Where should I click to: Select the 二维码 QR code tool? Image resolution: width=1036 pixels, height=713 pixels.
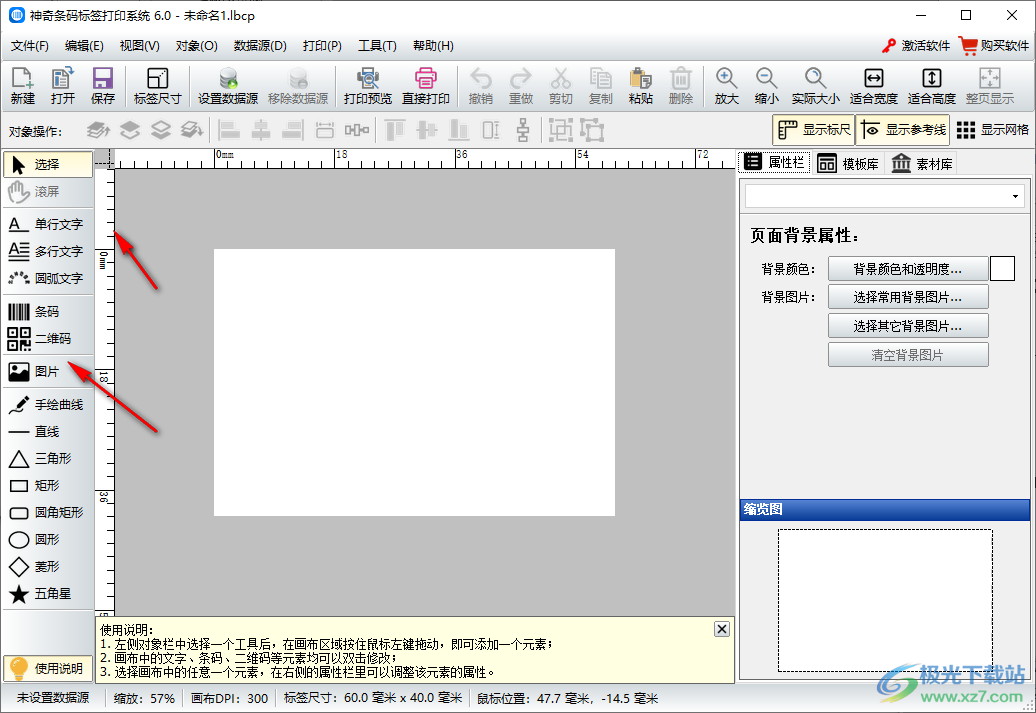(x=48, y=339)
